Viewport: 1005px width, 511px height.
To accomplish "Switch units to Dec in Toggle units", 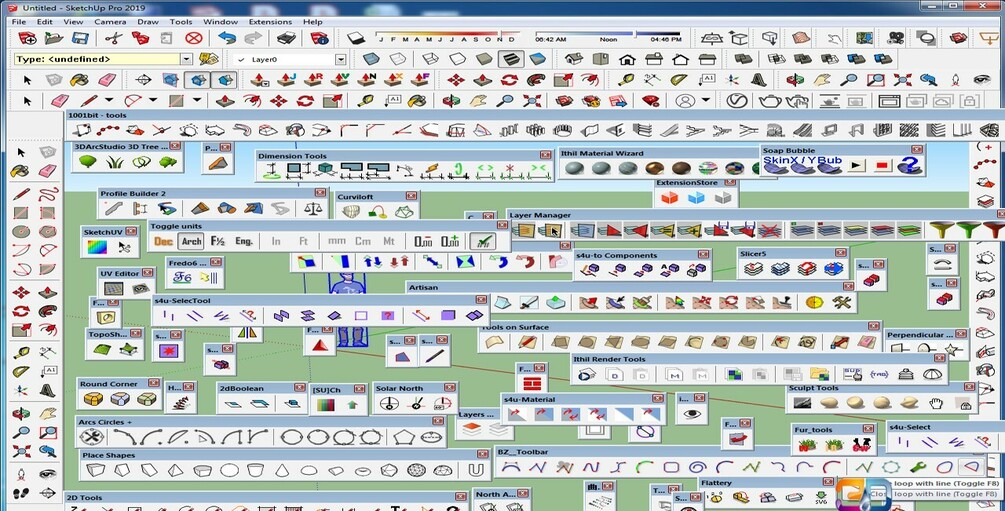I will (x=163, y=241).
